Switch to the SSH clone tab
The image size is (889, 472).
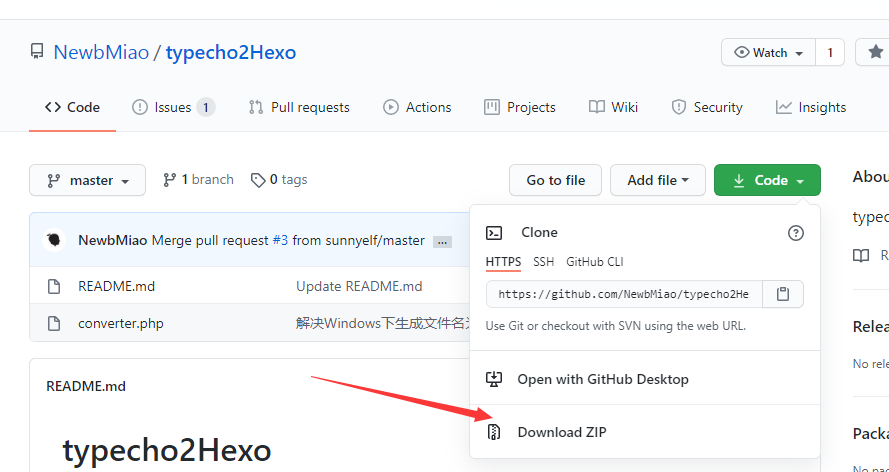pos(544,262)
